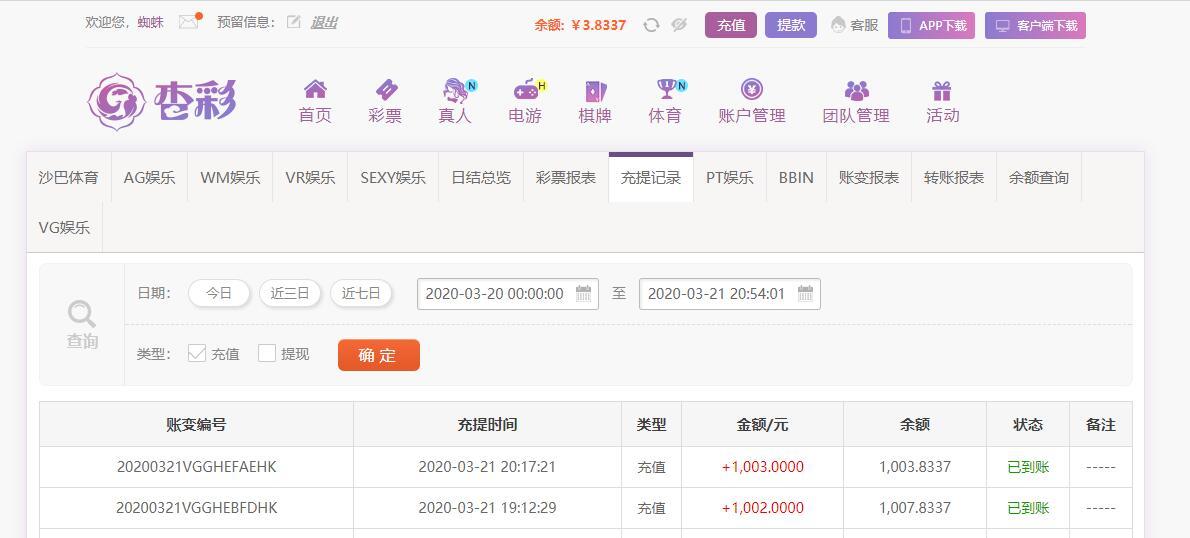Switch to SEXY娱乐 tab
This screenshot has height=538, width=1190.
(x=393, y=178)
